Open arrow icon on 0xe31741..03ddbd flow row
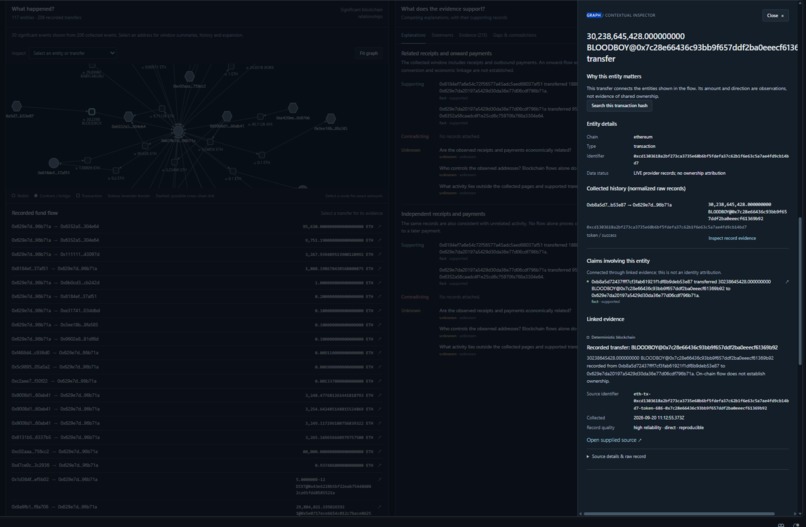 coord(379,311)
